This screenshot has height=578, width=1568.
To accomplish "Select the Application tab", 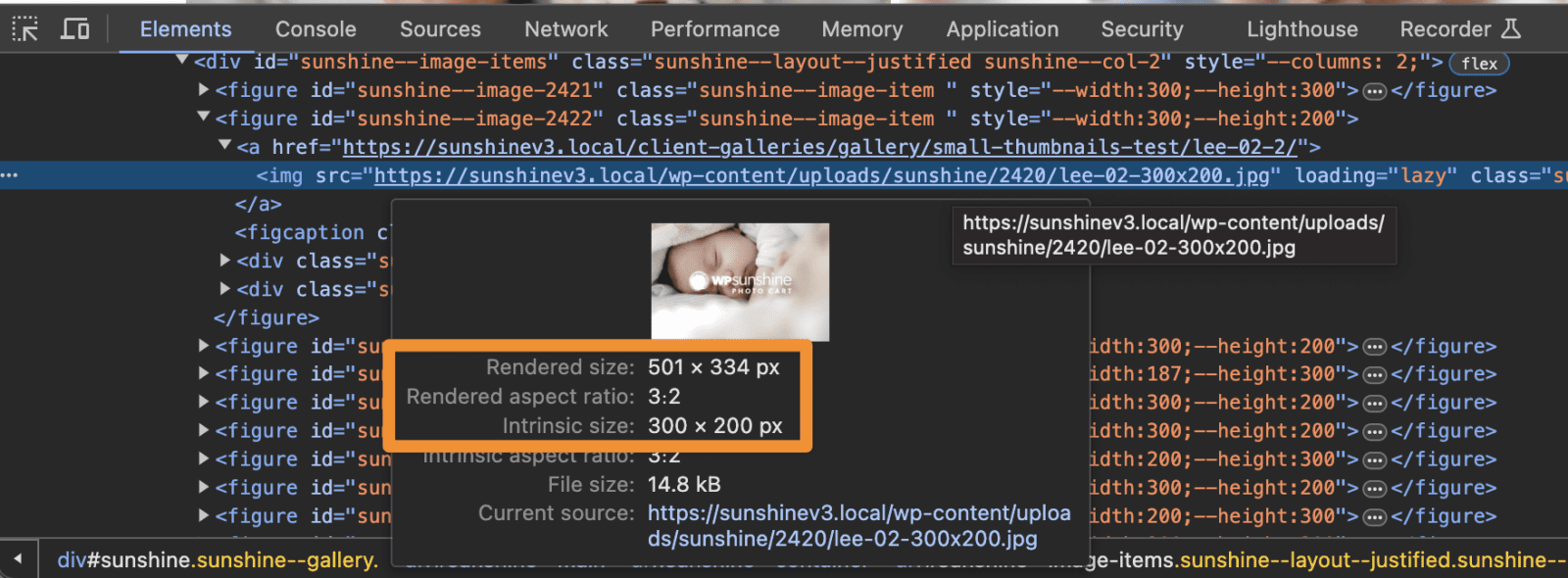I will click(x=1002, y=29).
